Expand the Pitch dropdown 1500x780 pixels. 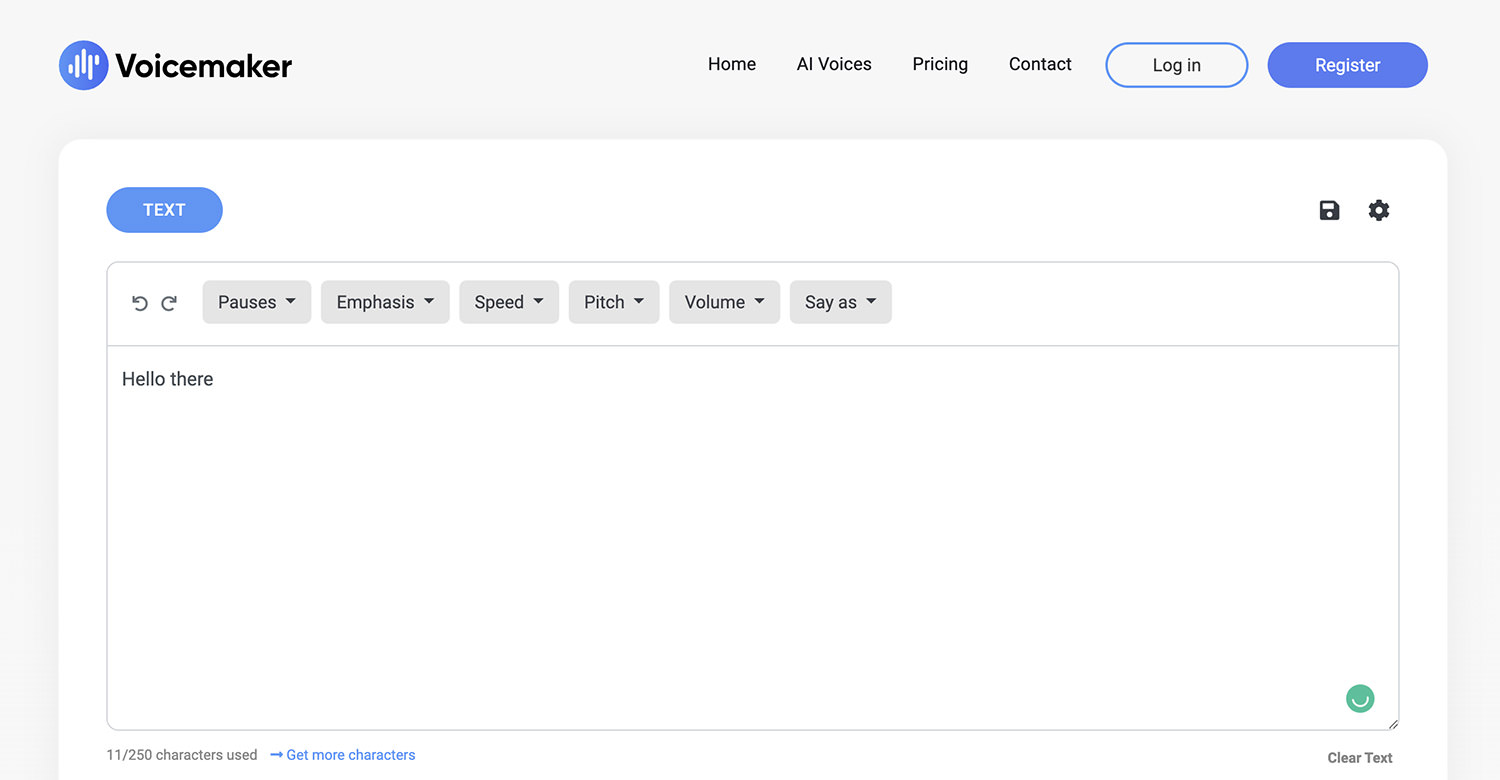pos(614,302)
